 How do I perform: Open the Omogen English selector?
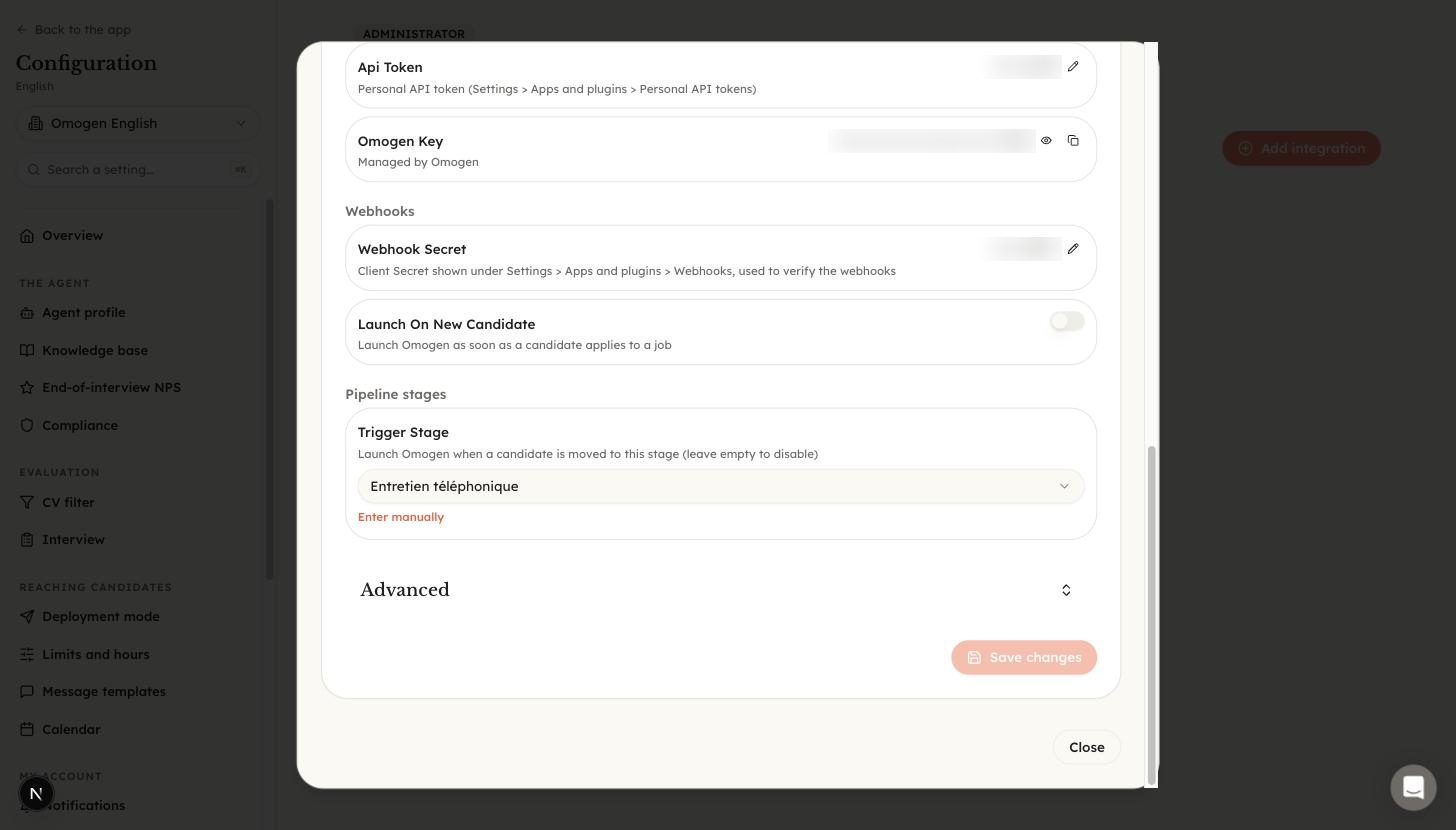[x=138, y=123]
